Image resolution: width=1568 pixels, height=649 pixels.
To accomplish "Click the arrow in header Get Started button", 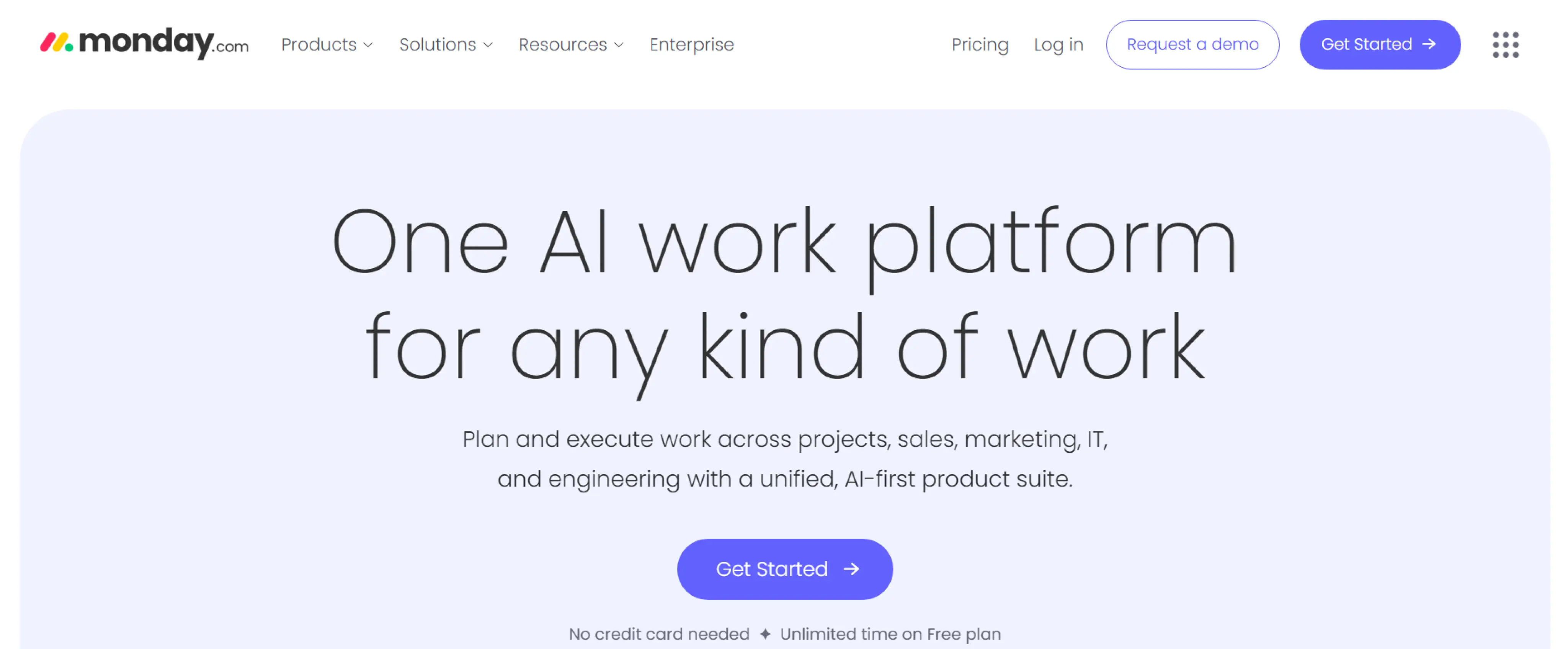I will [x=1429, y=44].
